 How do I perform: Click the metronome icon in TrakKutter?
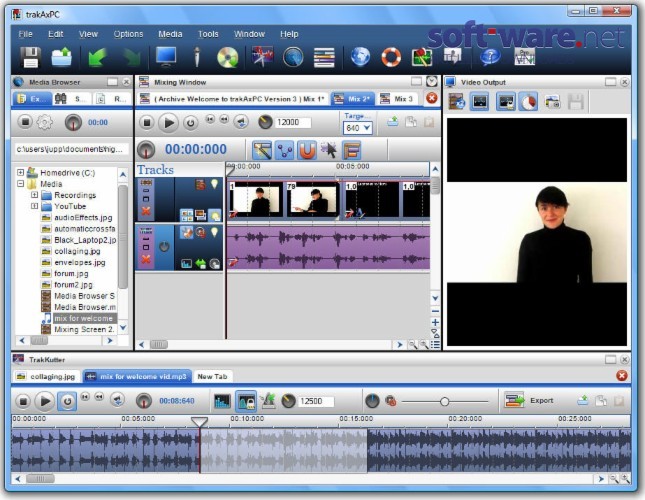click(269, 401)
